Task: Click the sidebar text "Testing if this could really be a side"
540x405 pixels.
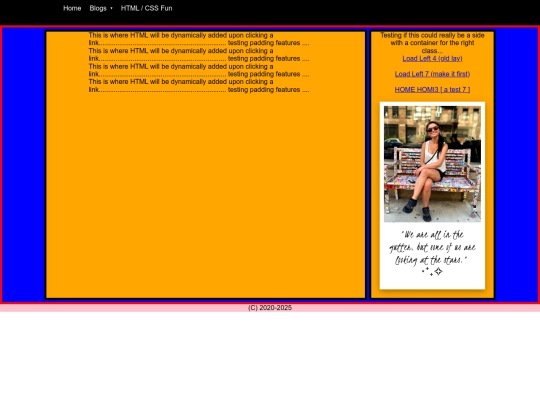Action: 432,35
